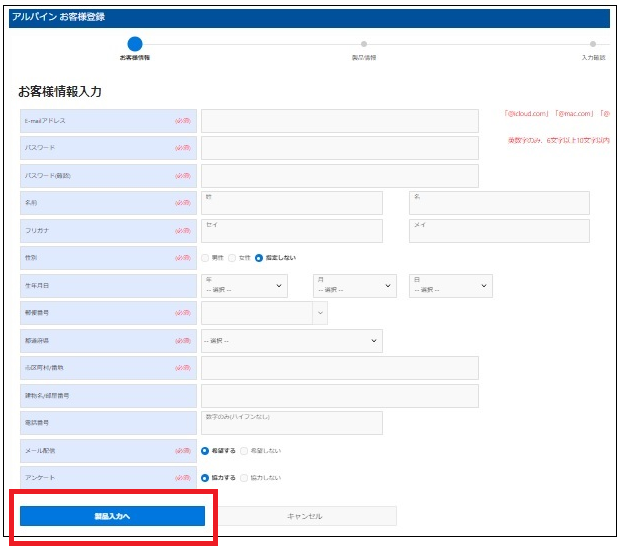This screenshot has height=551, width=622.
Task: Choose 女性 gender radio button
Action: pos(233,258)
